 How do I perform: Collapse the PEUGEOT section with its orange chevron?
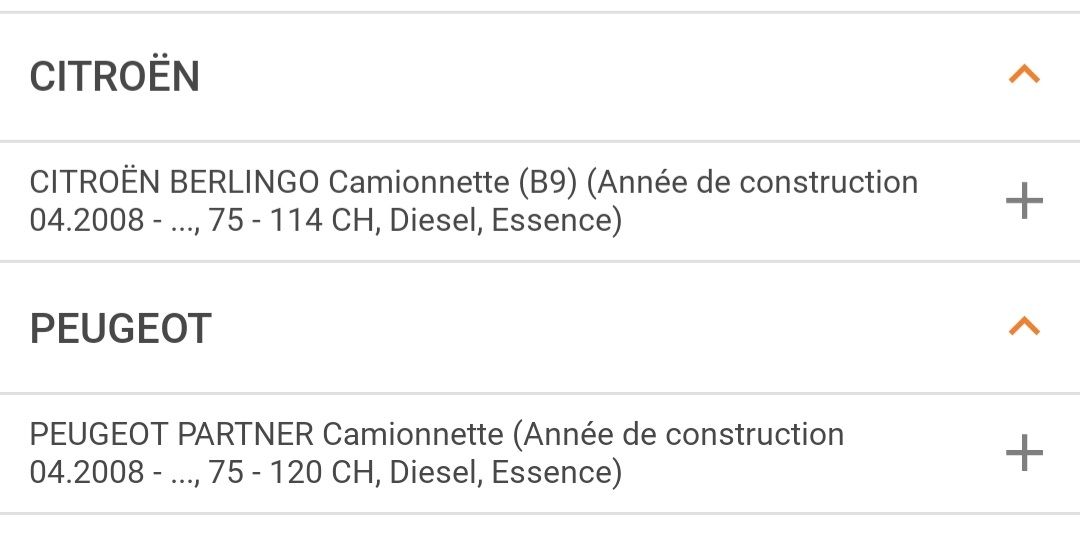point(1024,327)
